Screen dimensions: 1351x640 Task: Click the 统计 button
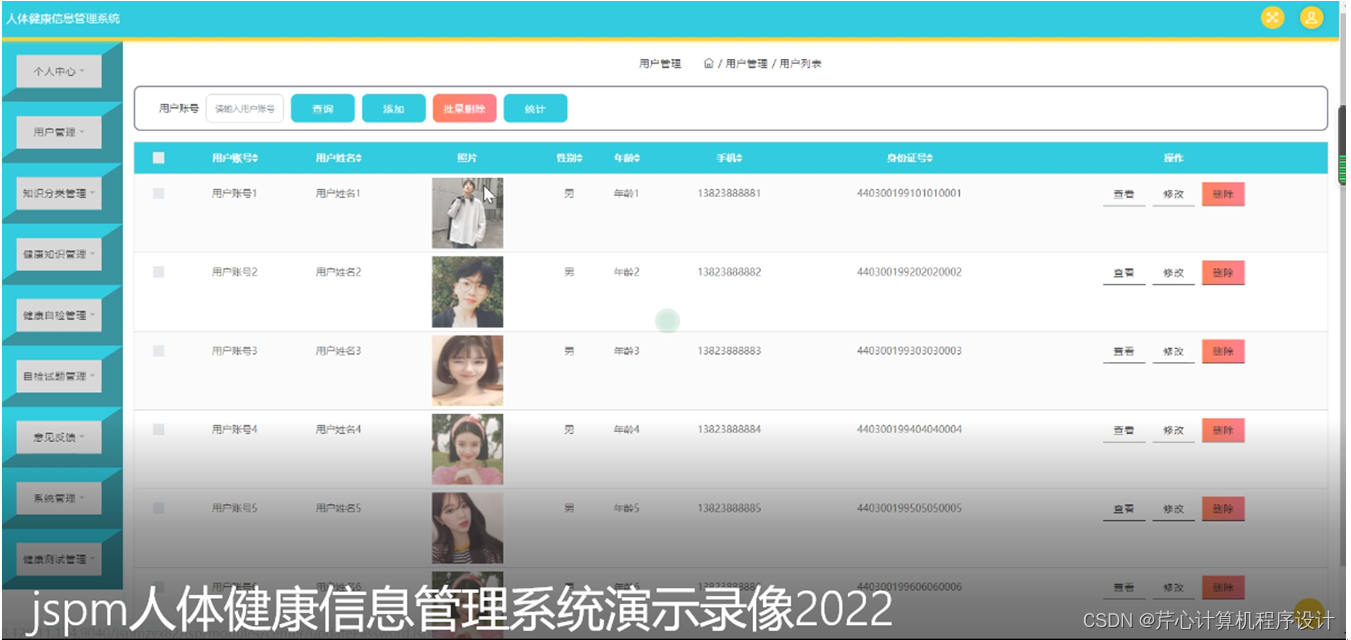click(536, 107)
